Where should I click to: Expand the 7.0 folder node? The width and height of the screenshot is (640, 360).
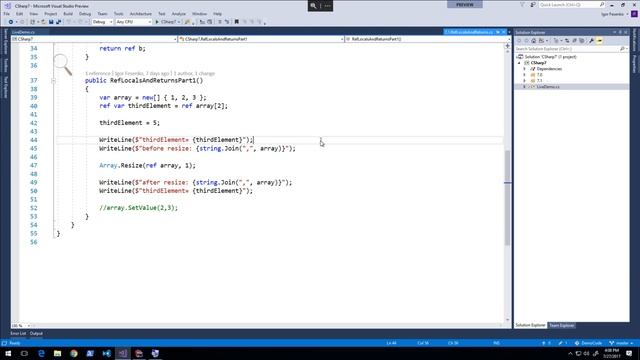click(x=524, y=75)
